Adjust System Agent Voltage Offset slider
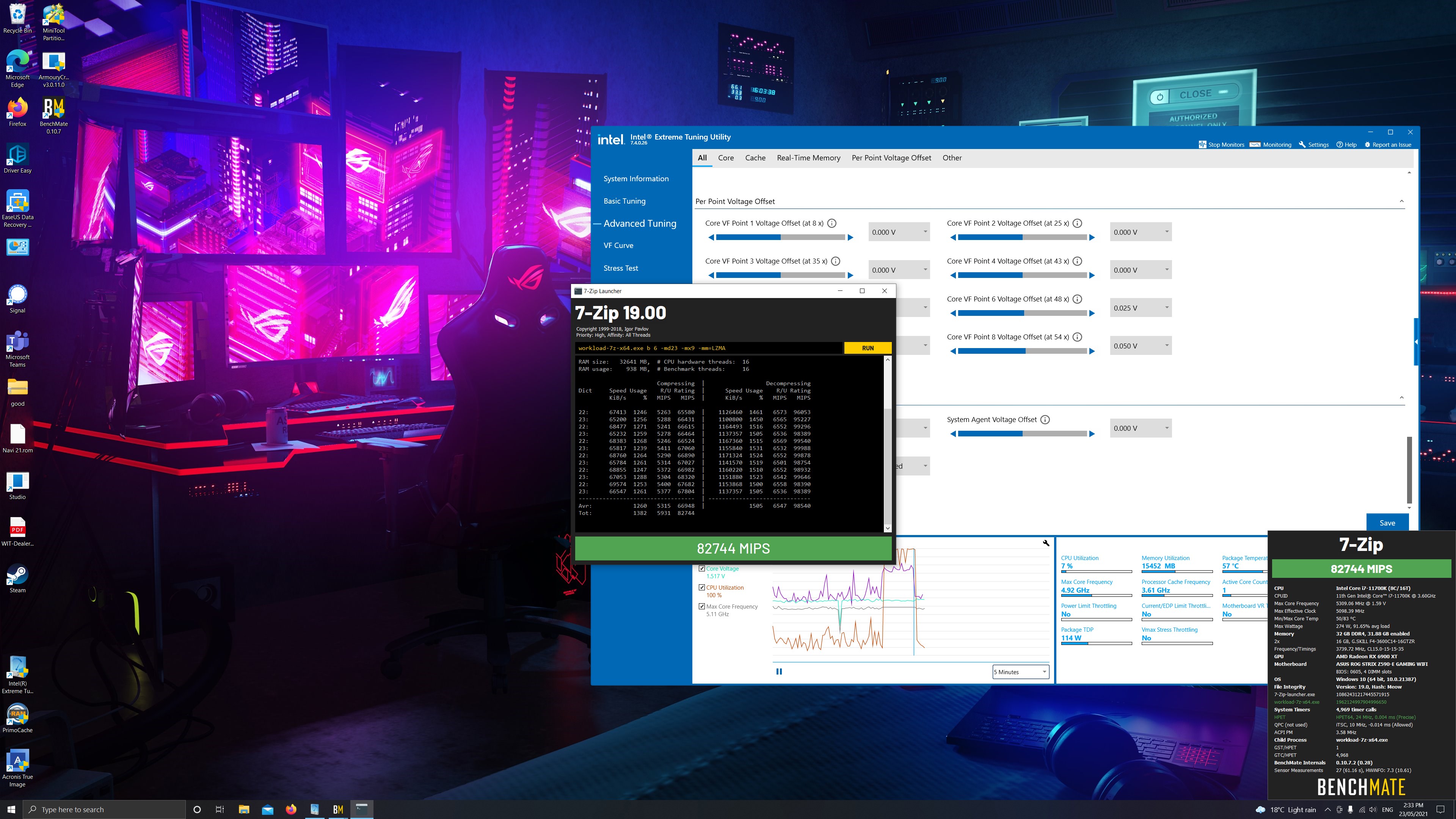 (1023, 433)
